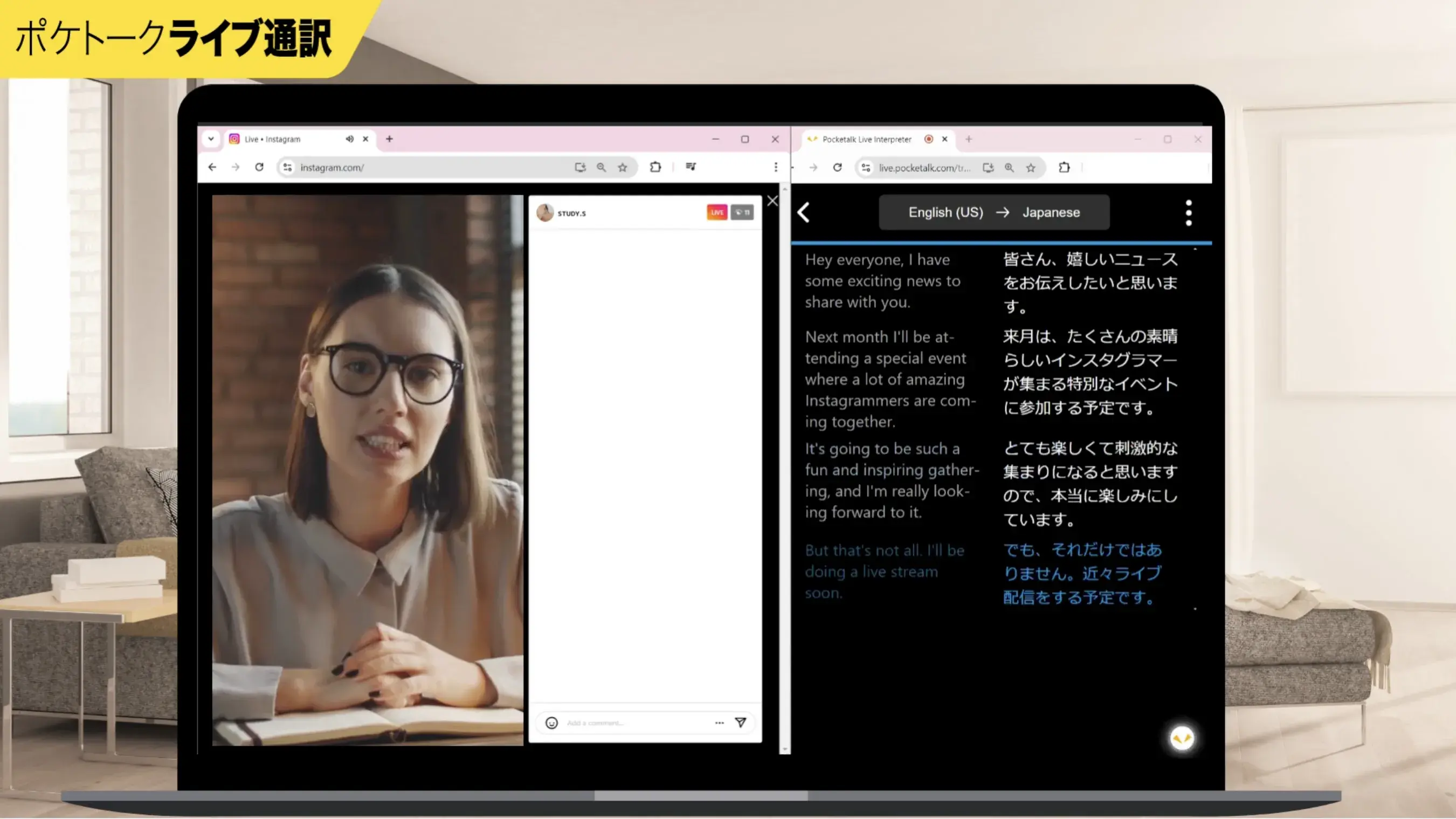Open zoom control in Instagram address bar
Image resolution: width=1456 pixels, height=819 pixels.
pyautogui.click(x=602, y=167)
